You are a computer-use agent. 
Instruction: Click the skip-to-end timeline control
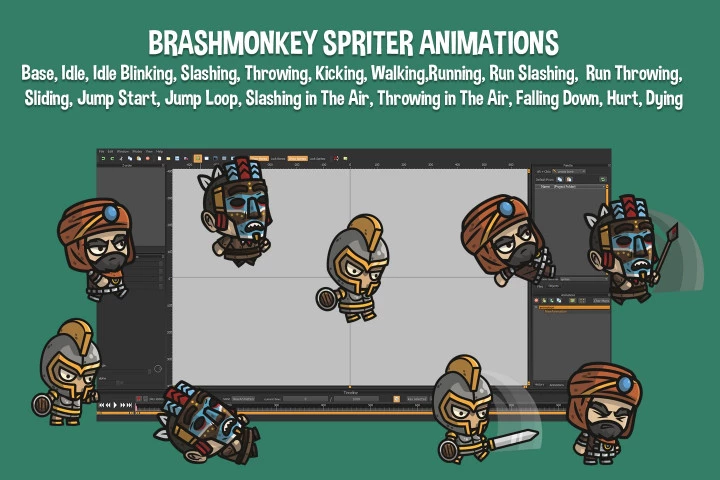[131, 404]
